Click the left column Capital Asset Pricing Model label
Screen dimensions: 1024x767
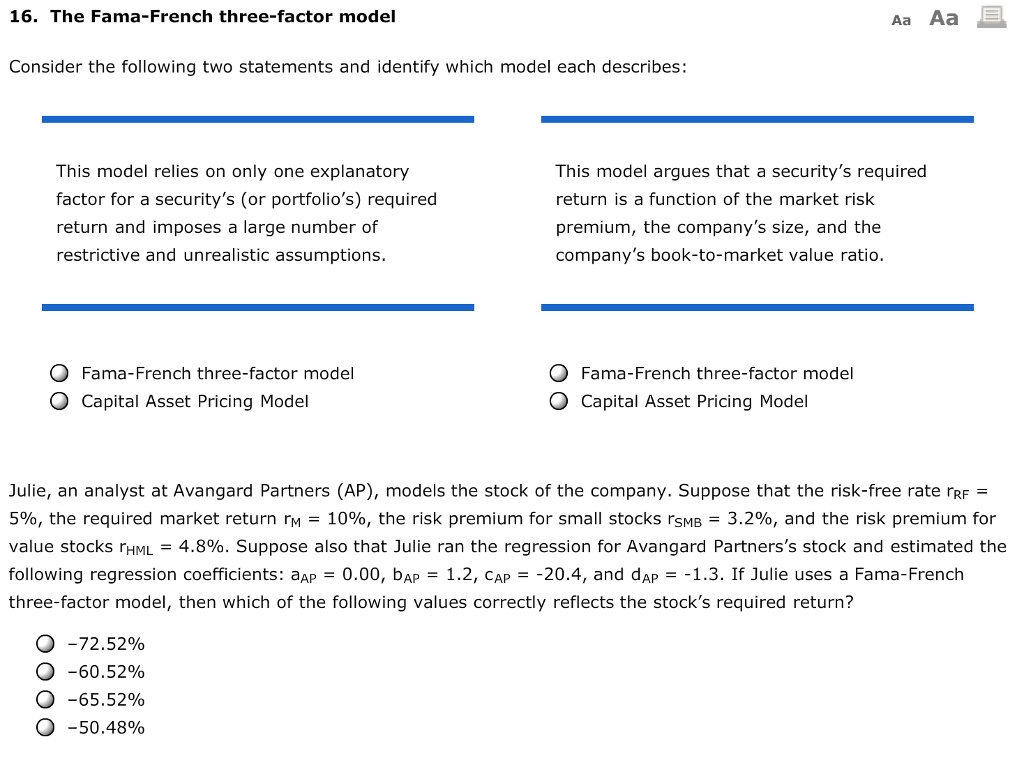point(194,401)
